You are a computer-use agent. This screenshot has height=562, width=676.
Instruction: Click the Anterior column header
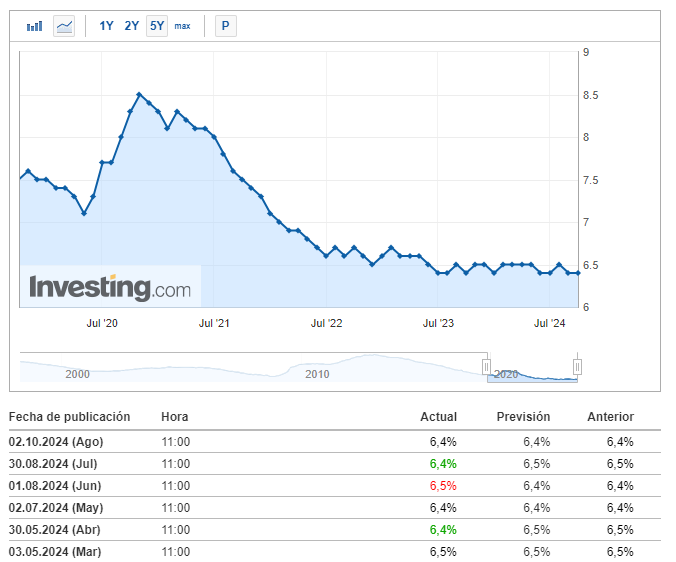point(610,417)
